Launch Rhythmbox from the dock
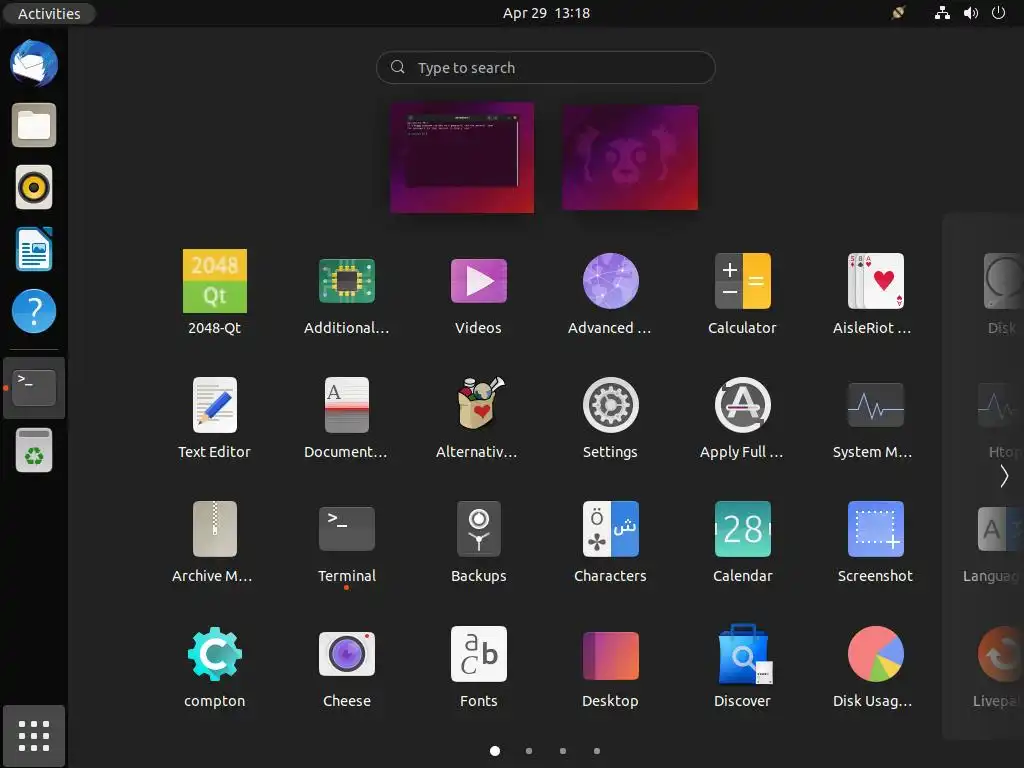 pyautogui.click(x=34, y=187)
